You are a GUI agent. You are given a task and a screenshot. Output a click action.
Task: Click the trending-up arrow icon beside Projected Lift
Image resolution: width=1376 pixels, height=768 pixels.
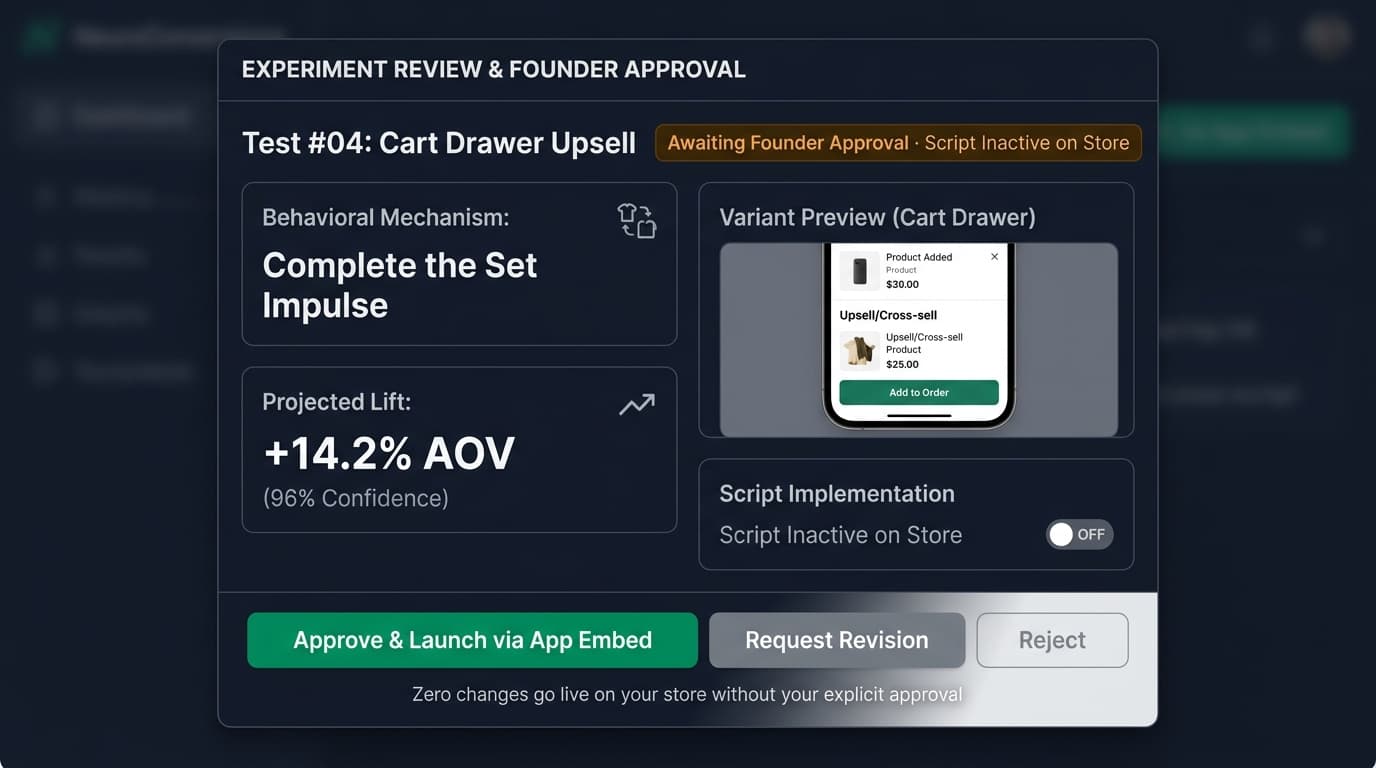[637, 404]
